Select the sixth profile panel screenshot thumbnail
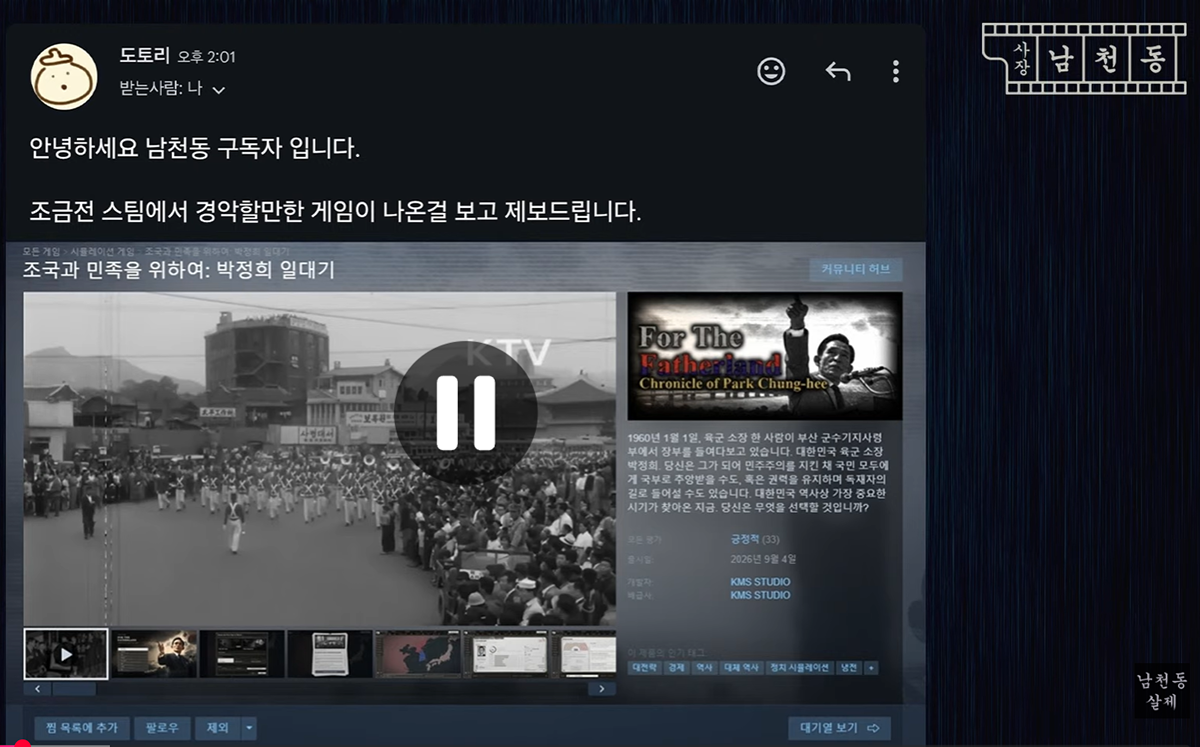The image size is (1200, 747). click(505, 654)
